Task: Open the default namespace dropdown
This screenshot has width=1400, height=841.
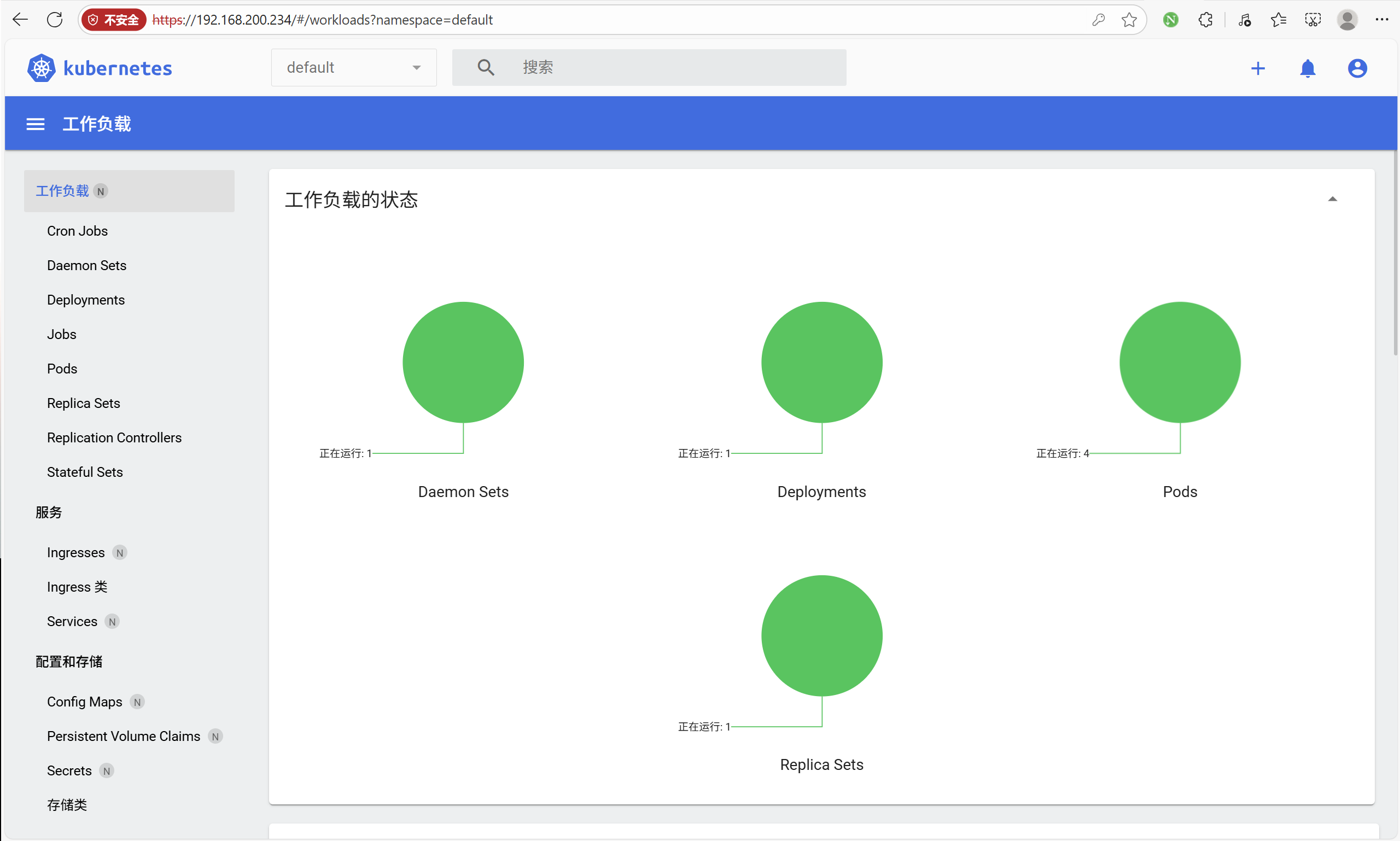Action: (354, 67)
